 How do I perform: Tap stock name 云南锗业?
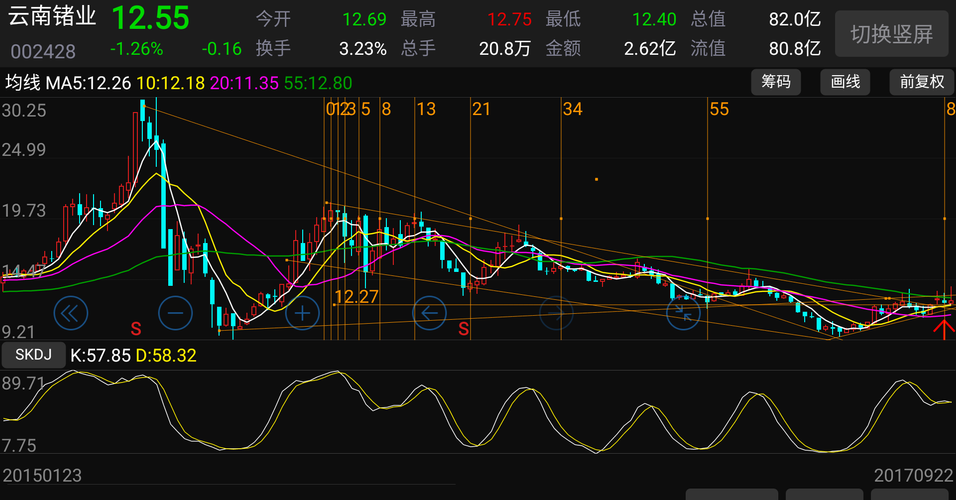pyautogui.click(x=52, y=16)
